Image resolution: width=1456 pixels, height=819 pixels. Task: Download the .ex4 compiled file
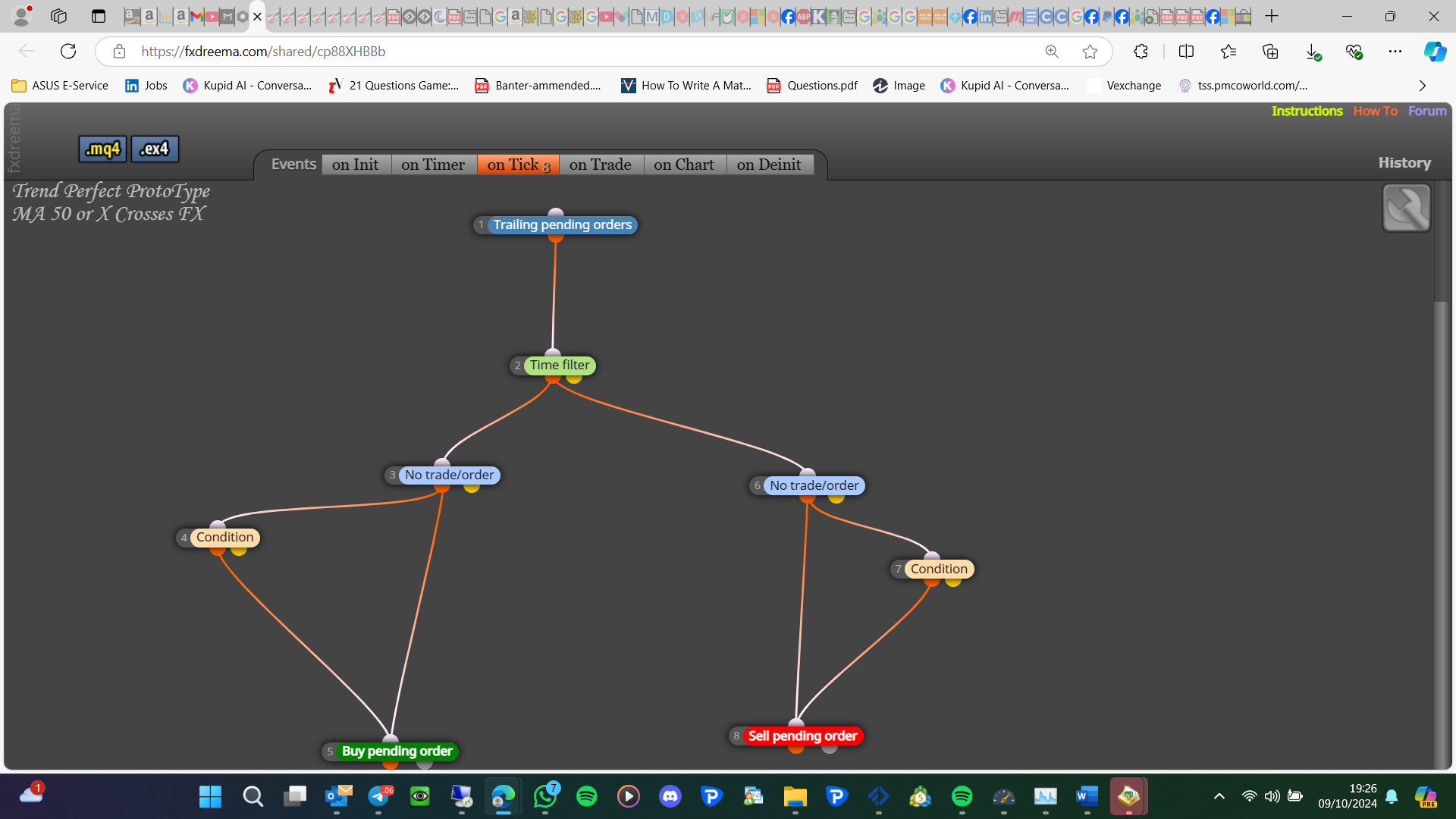point(155,149)
